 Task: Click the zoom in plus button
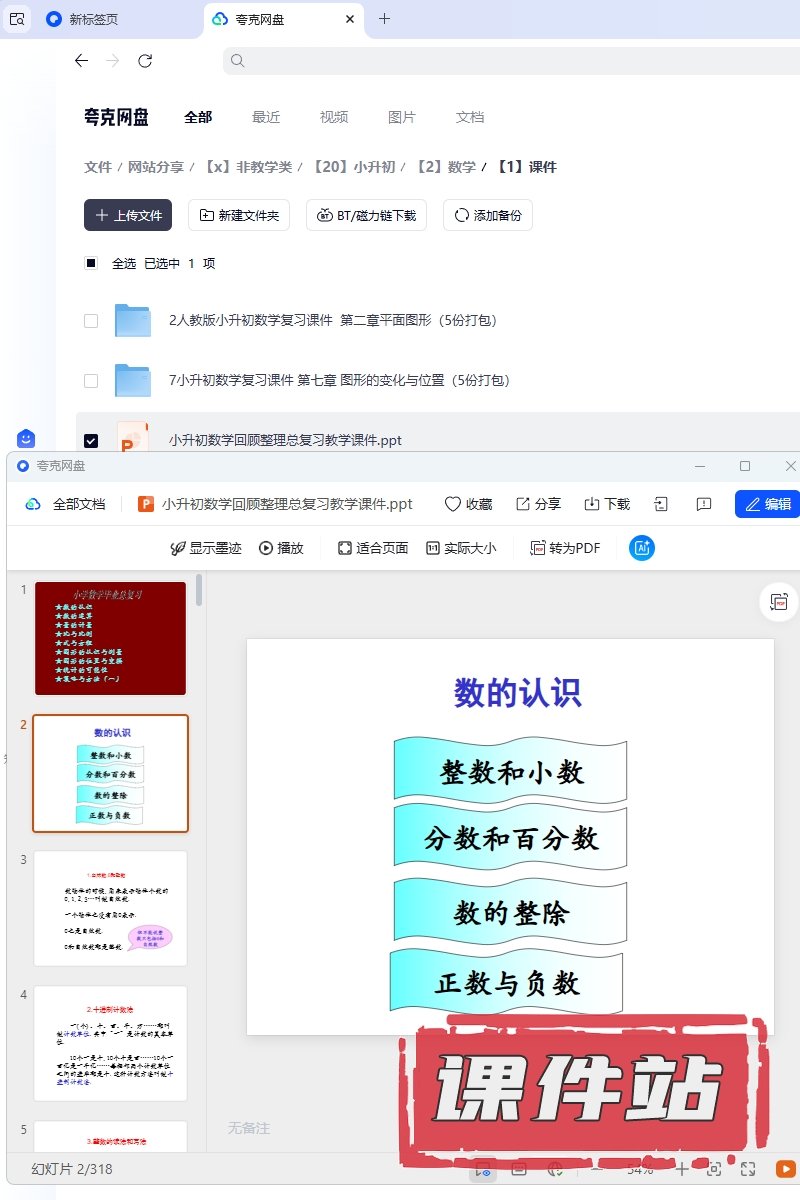pos(682,1169)
